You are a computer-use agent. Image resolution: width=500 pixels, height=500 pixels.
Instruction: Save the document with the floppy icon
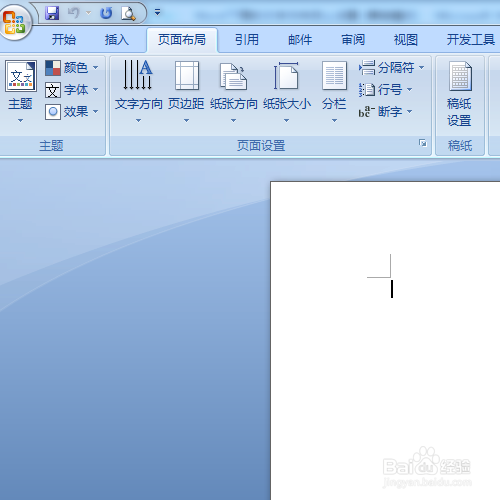tap(52, 13)
